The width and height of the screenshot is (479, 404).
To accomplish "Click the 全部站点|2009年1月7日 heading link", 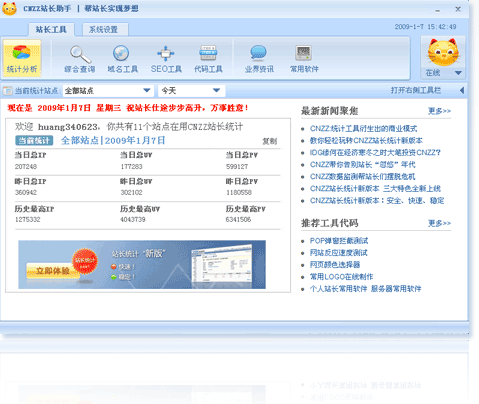I will tap(113, 140).
